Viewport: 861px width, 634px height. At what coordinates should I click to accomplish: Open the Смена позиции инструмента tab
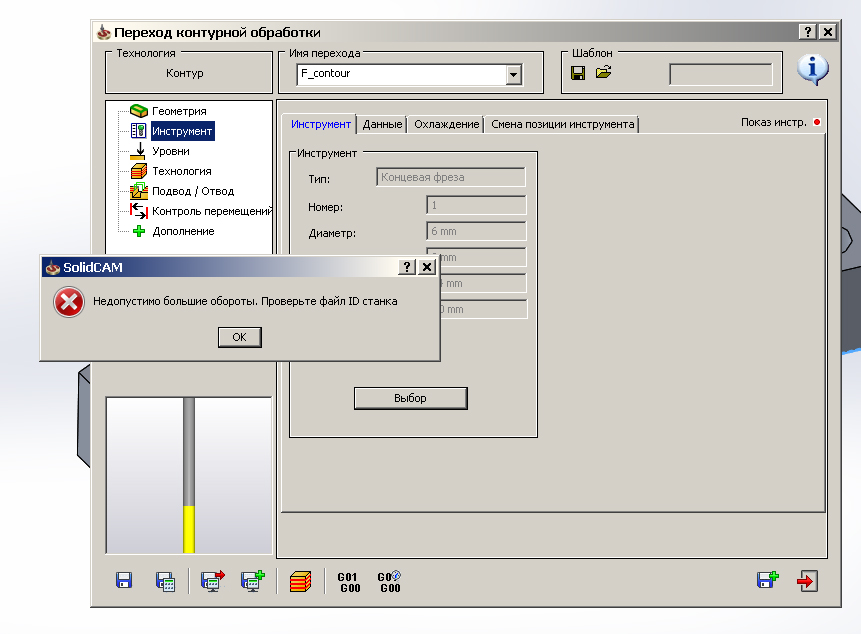562,125
